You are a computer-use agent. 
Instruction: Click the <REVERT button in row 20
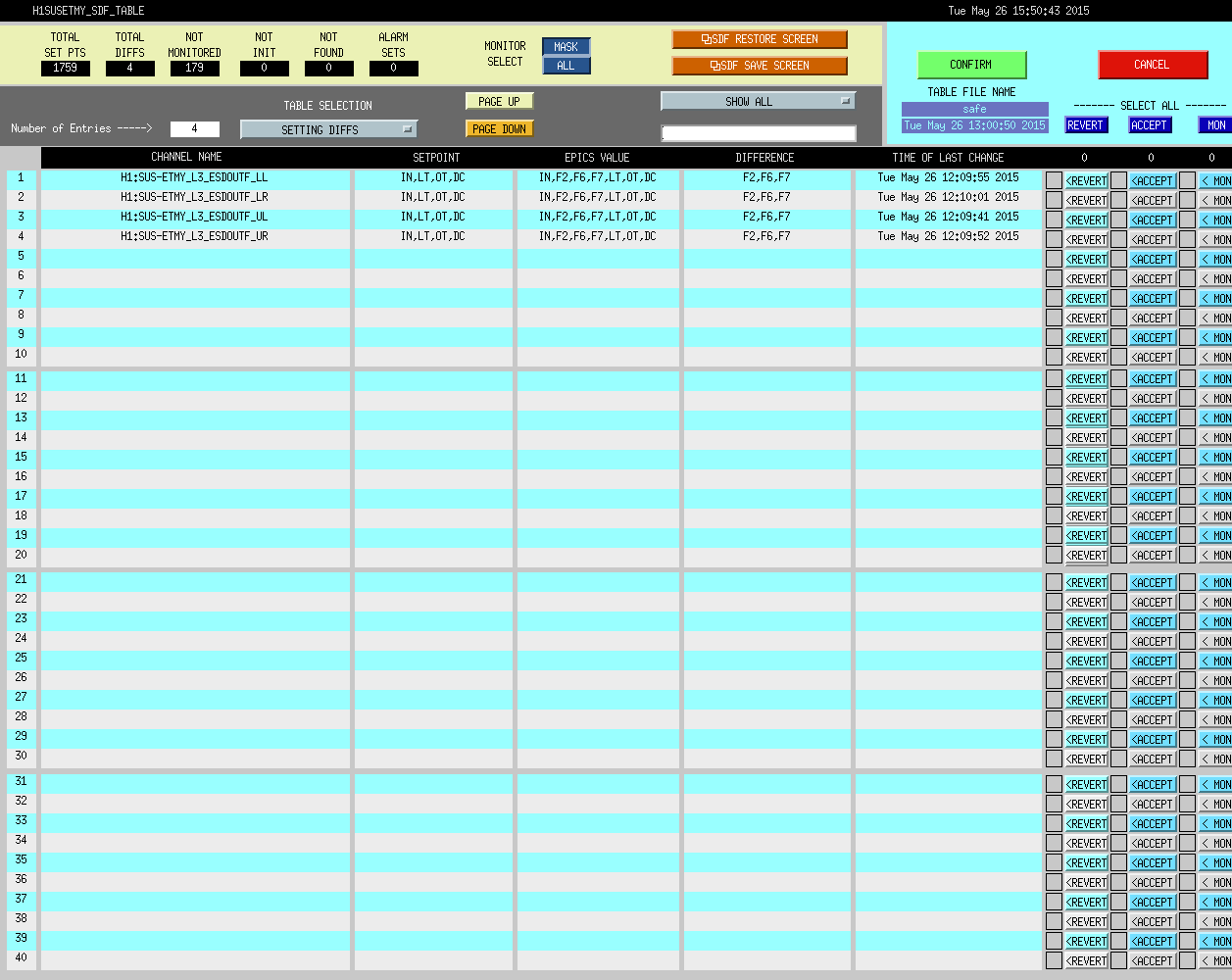click(x=1087, y=556)
